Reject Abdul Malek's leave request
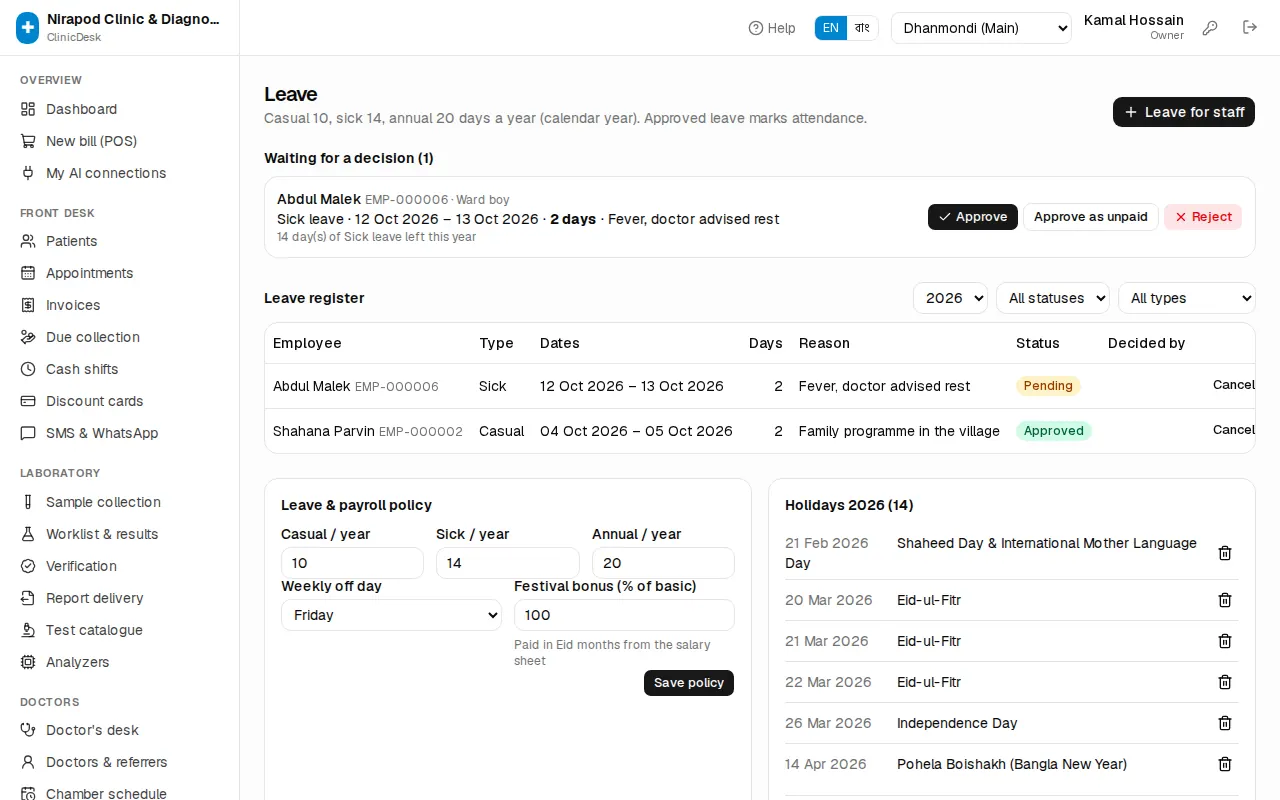Screen dimensions: 1280x800 tap(1203, 217)
